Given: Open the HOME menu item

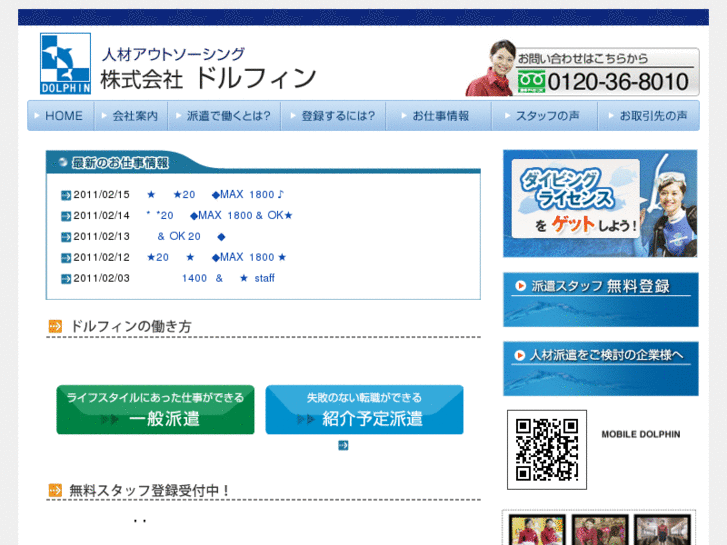Looking at the screenshot, I should (x=61, y=115).
